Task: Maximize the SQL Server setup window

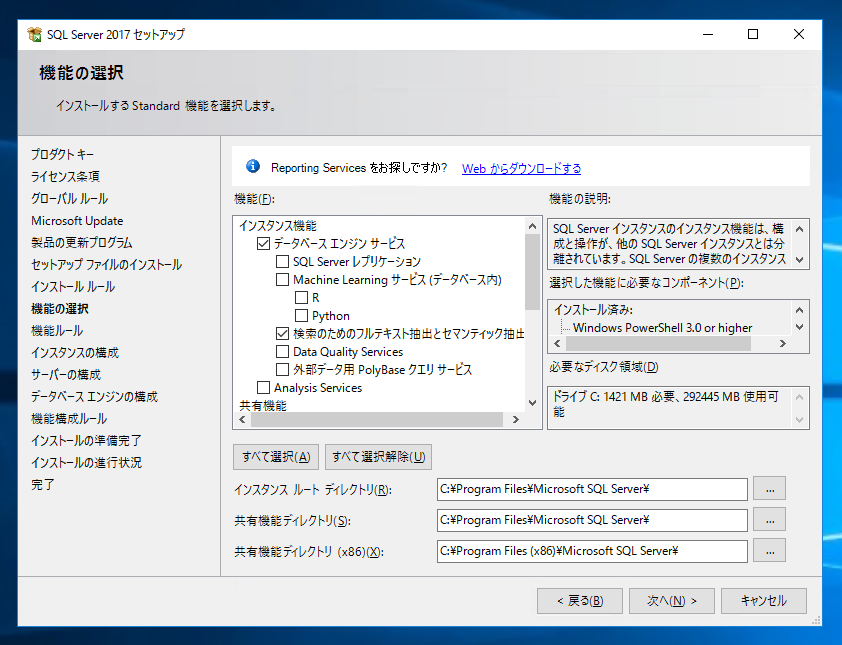Action: click(753, 34)
